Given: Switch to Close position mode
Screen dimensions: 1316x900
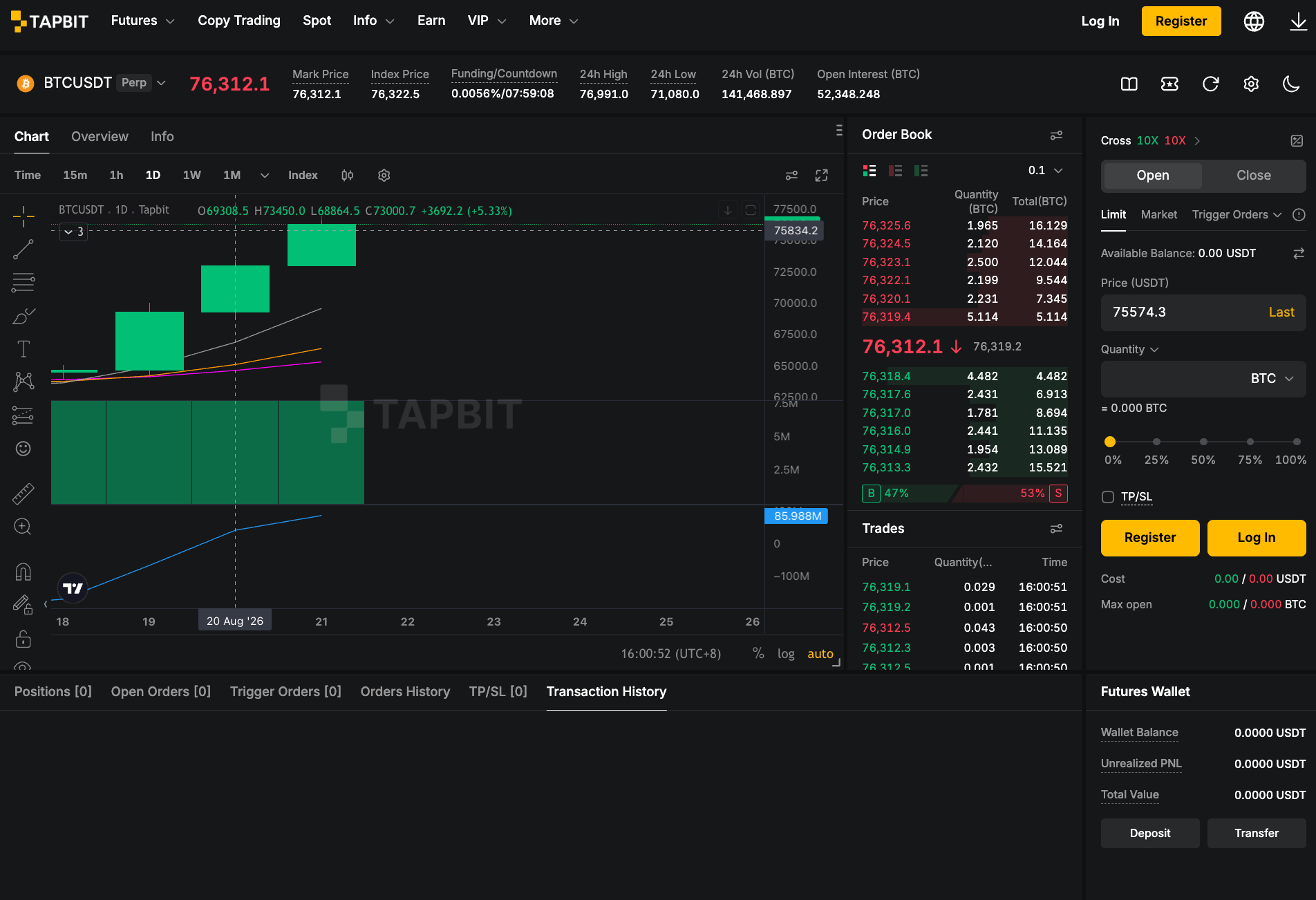Looking at the screenshot, I should point(1253,176).
